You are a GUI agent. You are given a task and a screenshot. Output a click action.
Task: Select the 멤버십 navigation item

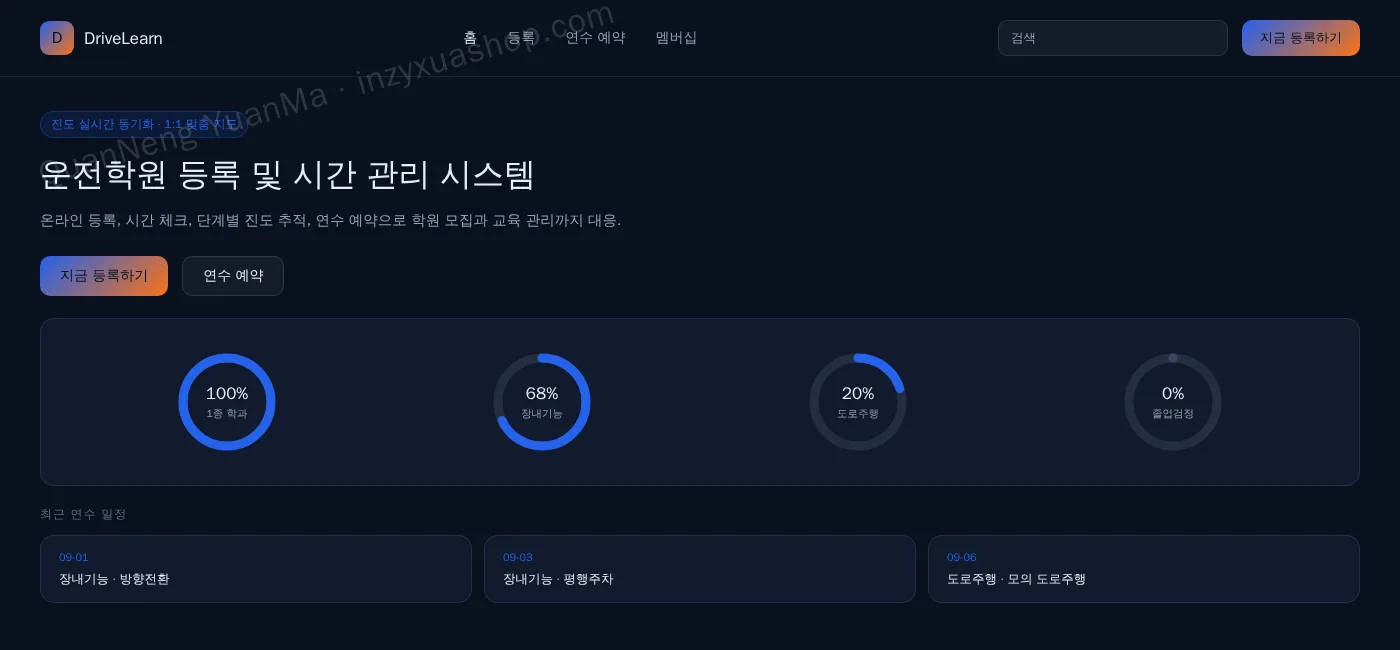point(676,38)
